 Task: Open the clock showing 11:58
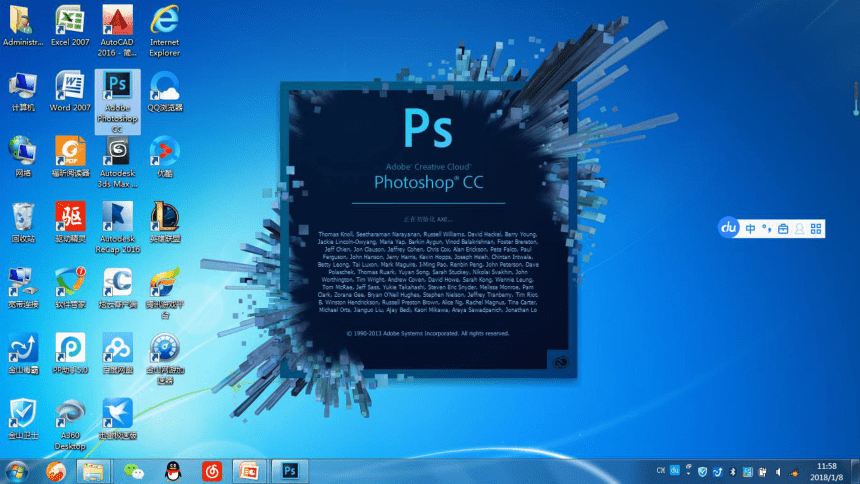pyautogui.click(x=827, y=472)
